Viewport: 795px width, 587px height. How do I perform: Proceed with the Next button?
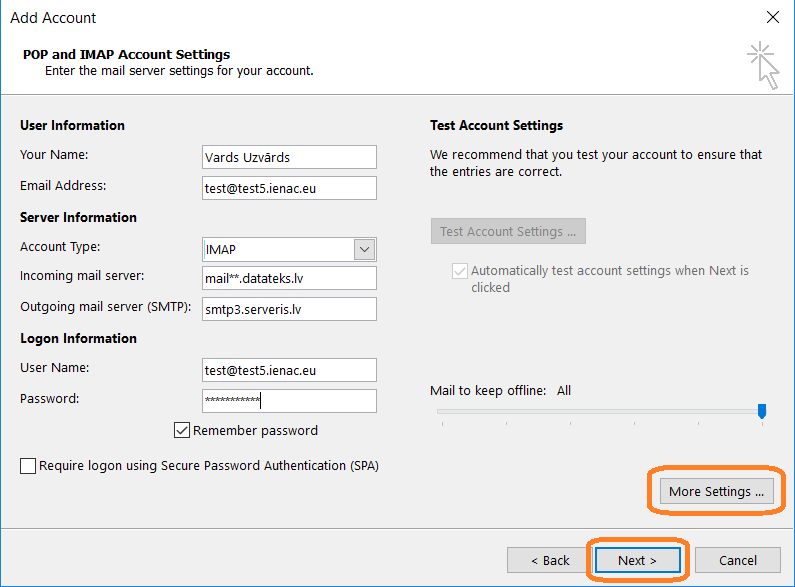coord(637,560)
